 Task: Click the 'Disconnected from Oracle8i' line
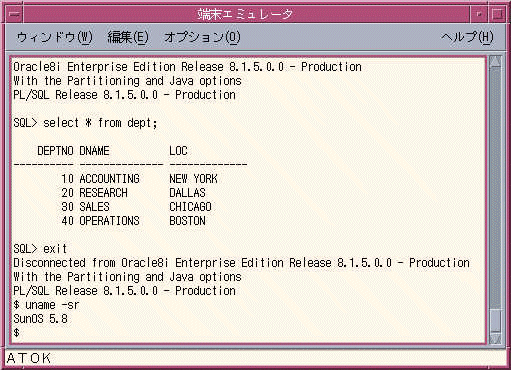click(241, 263)
